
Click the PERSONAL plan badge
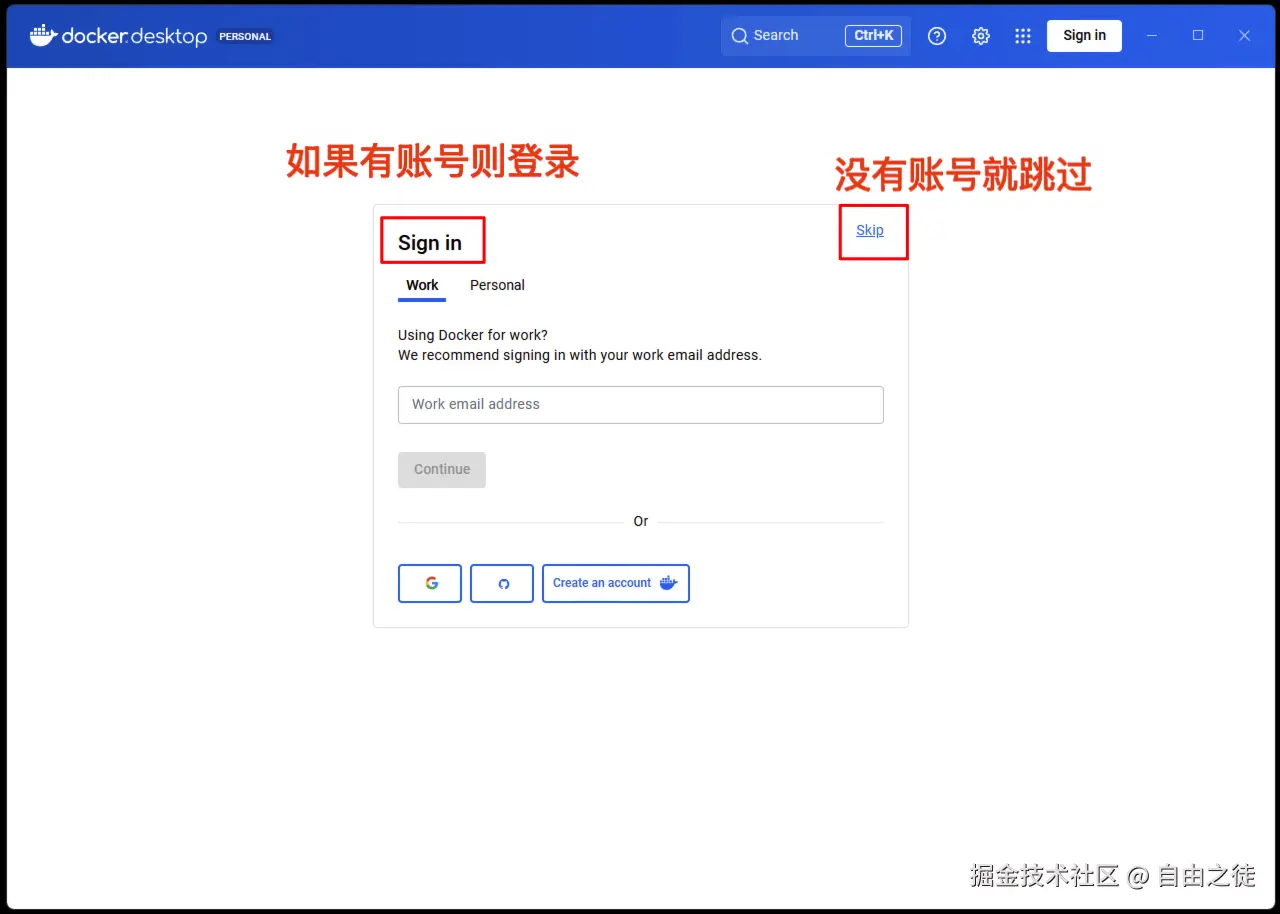click(245, 37)
